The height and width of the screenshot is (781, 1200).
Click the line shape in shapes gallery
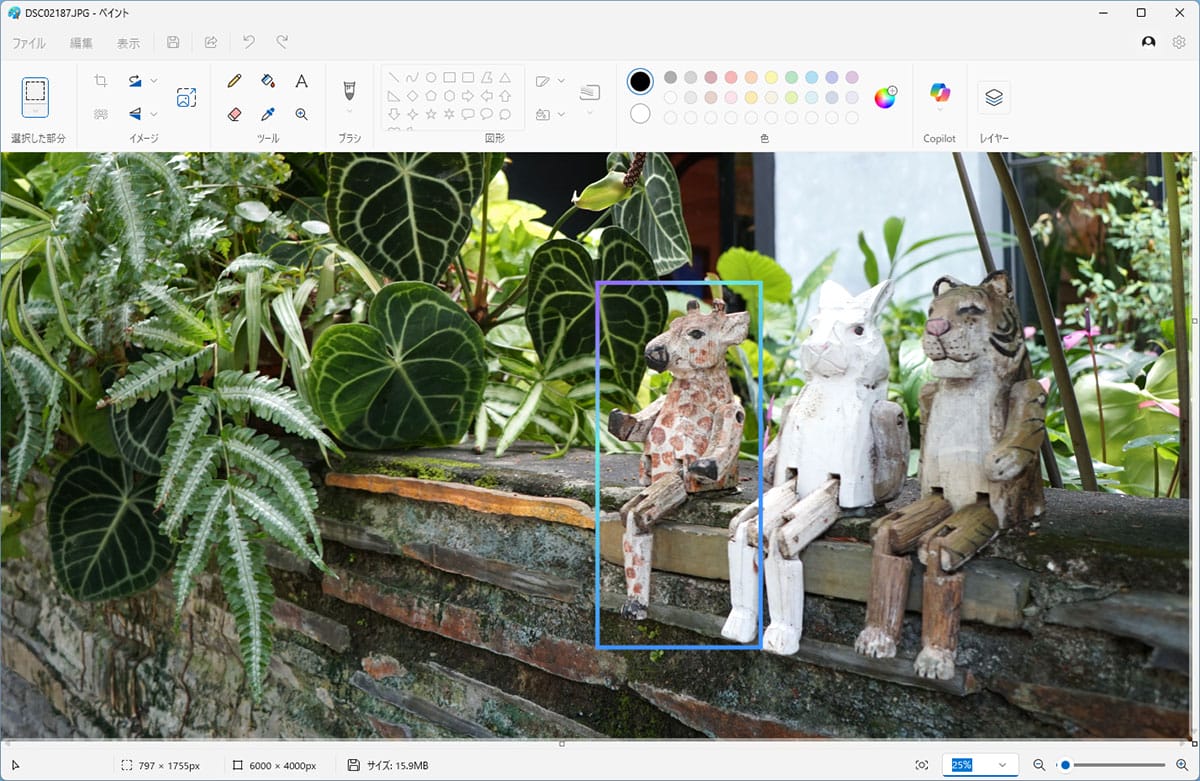tap(394, 77)
